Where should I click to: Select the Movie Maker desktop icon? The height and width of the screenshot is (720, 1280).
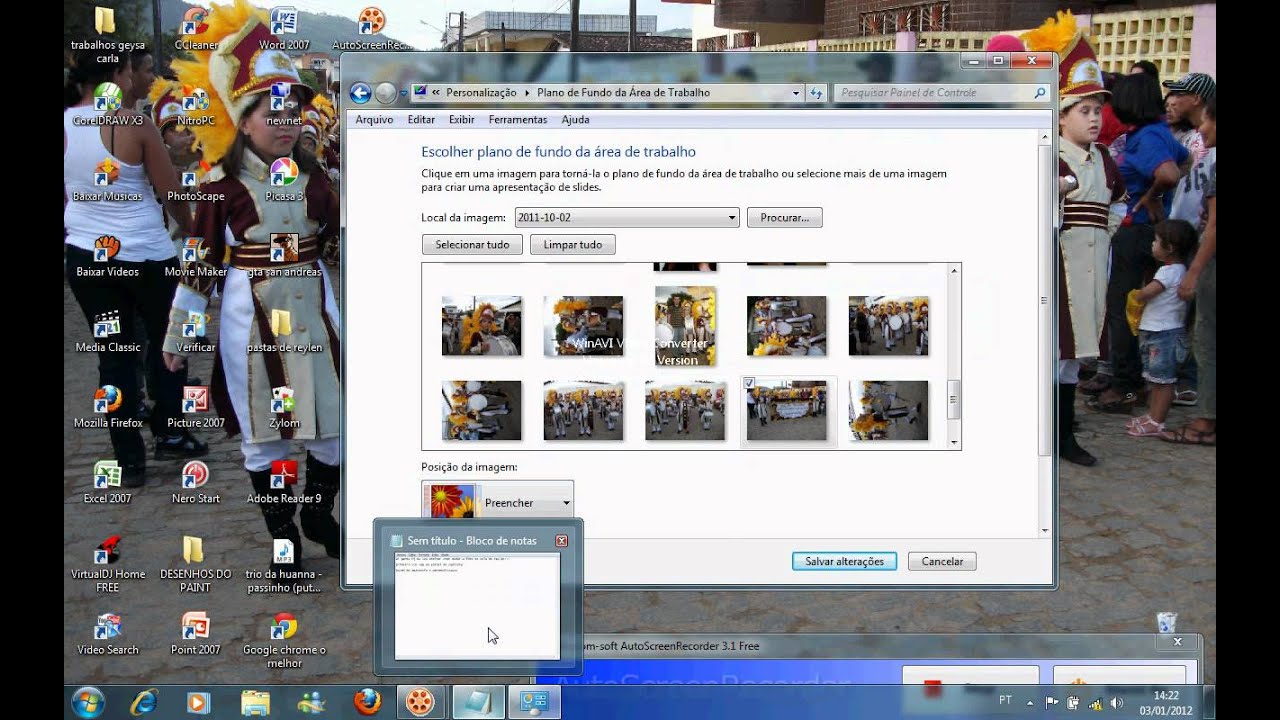(195, 256)
